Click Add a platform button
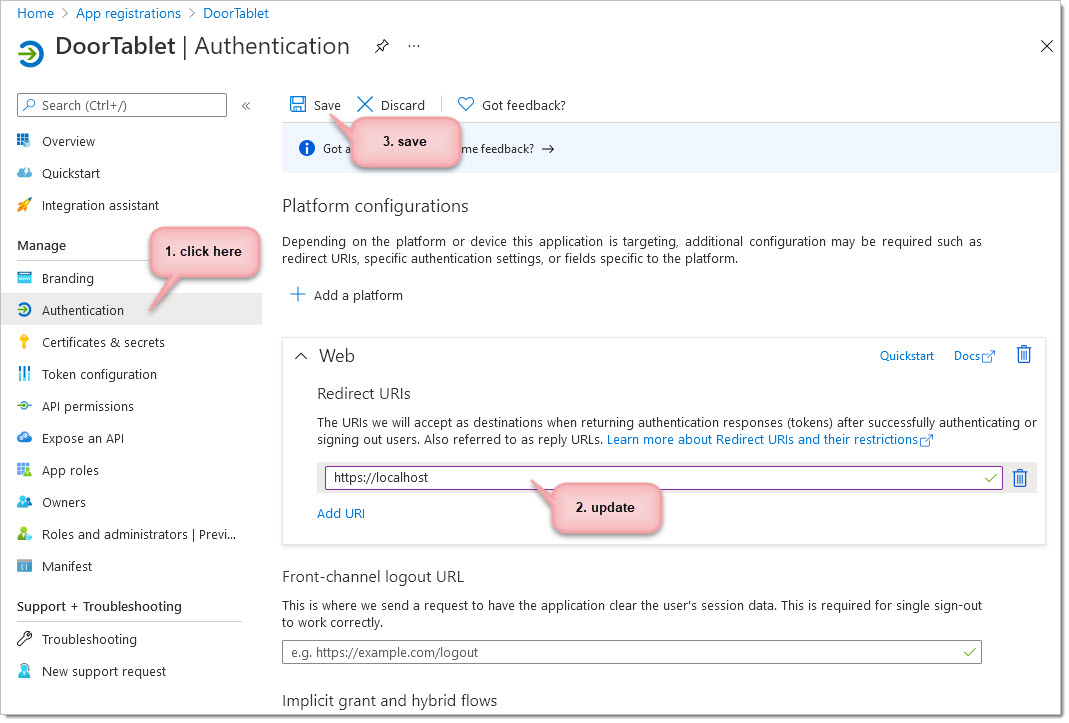 (x=346, y=295)
